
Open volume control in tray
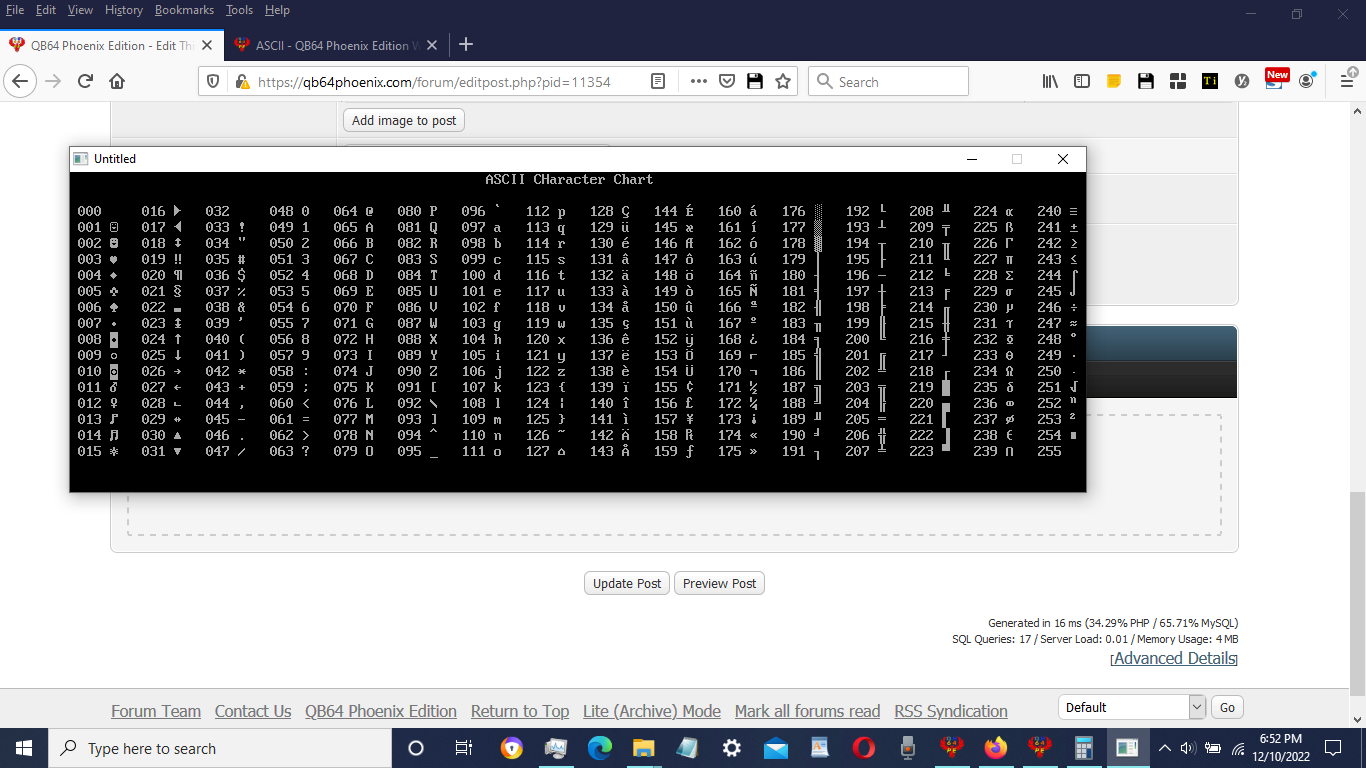pos(1189,748)
